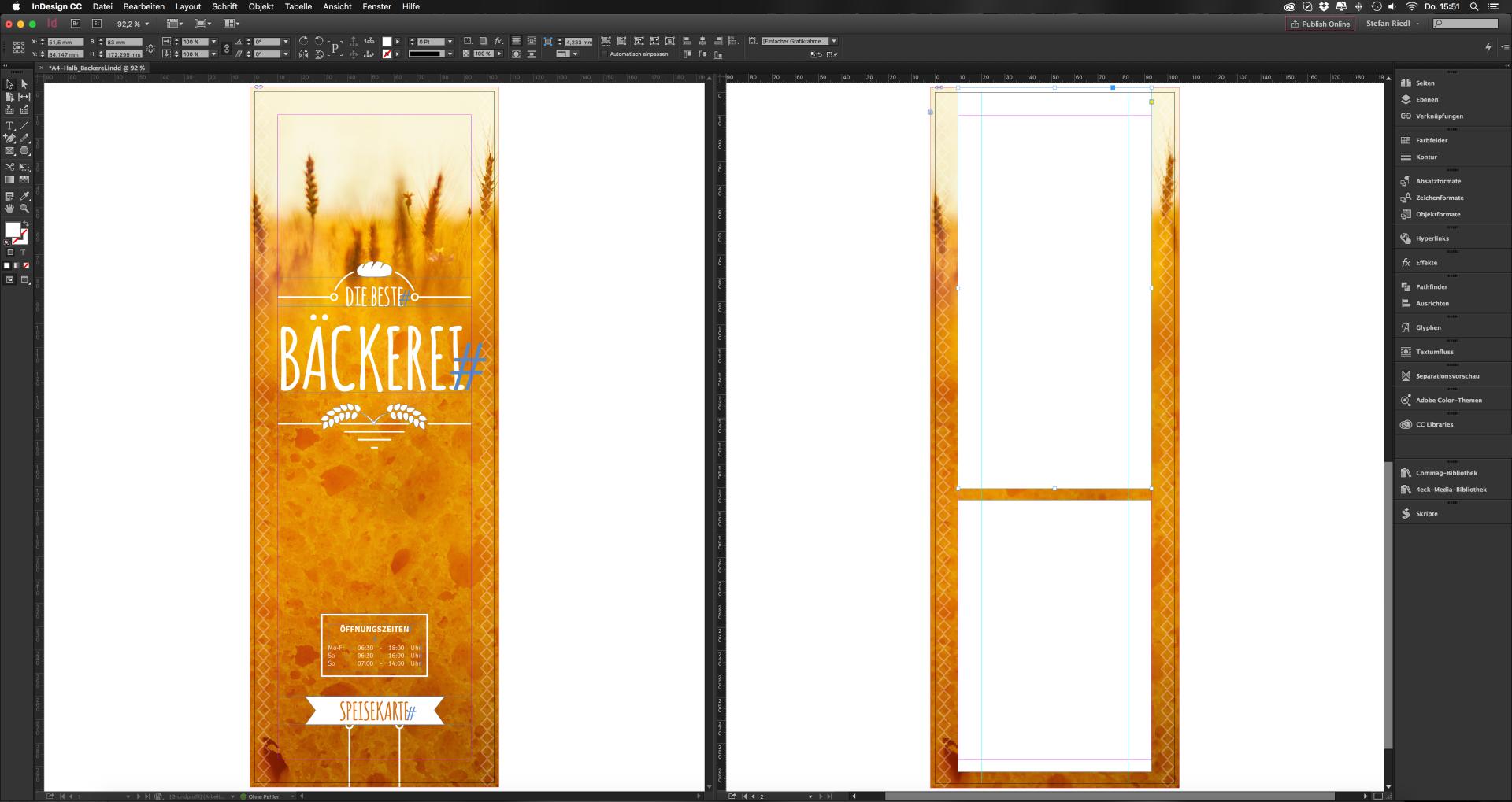
Task: Select the Rectangle Frame tool
Action: click(9, 151)
